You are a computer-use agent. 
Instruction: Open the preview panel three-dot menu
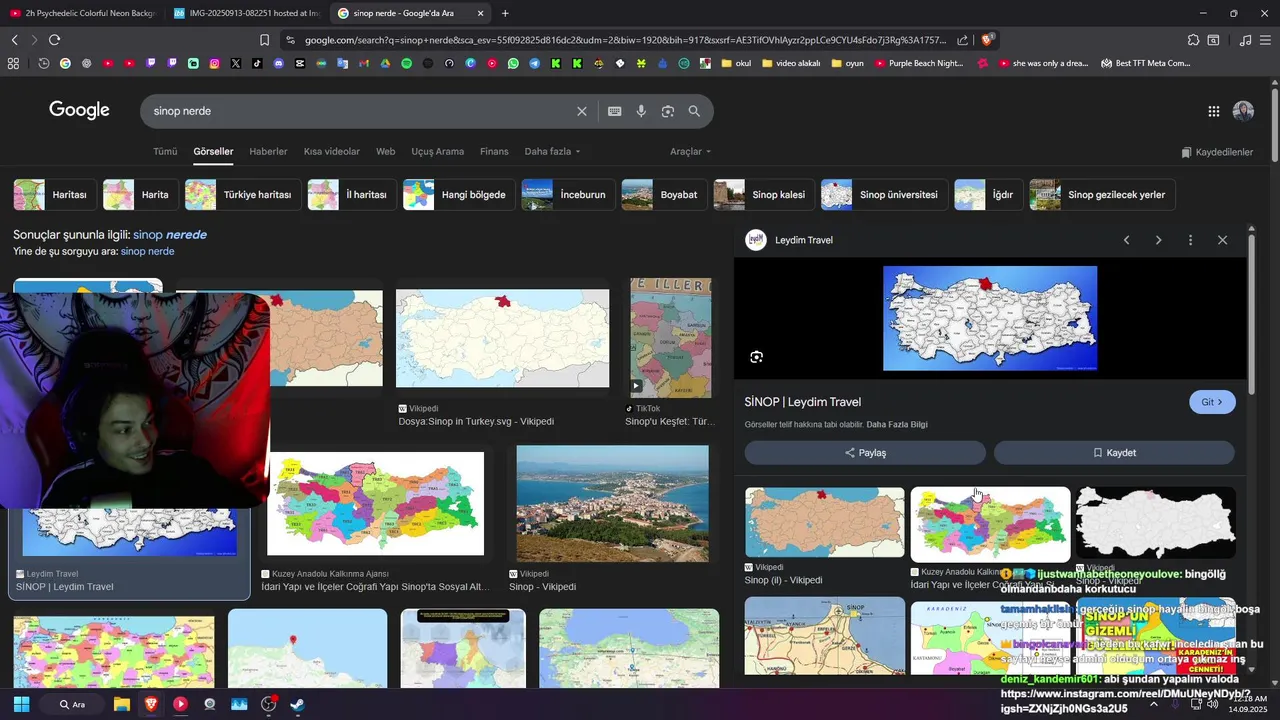[1190, 240]
